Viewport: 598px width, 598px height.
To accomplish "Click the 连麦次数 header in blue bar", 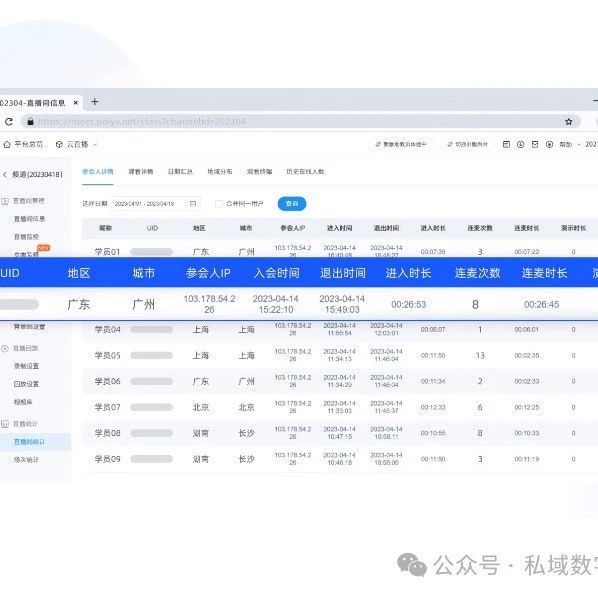I will (477, 273).
